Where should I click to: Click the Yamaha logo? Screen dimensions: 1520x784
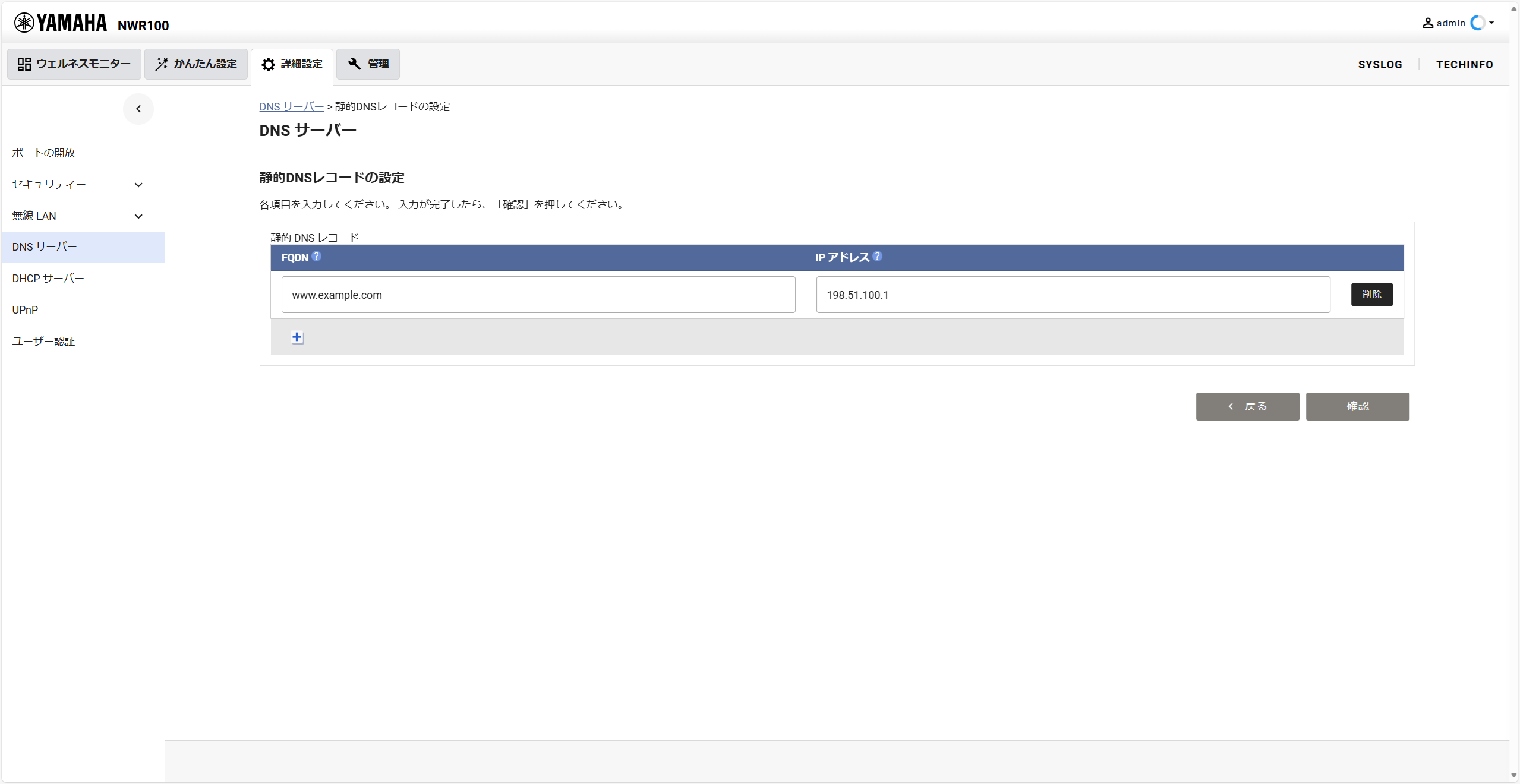point(61,23)
